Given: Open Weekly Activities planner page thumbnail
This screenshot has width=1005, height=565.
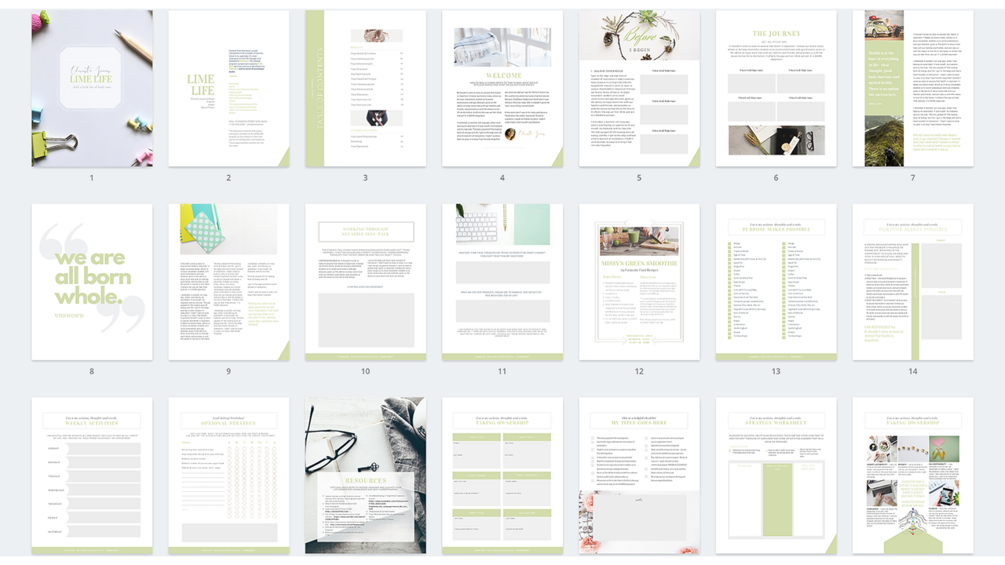Looking at the screenshot, I should 92,475.
